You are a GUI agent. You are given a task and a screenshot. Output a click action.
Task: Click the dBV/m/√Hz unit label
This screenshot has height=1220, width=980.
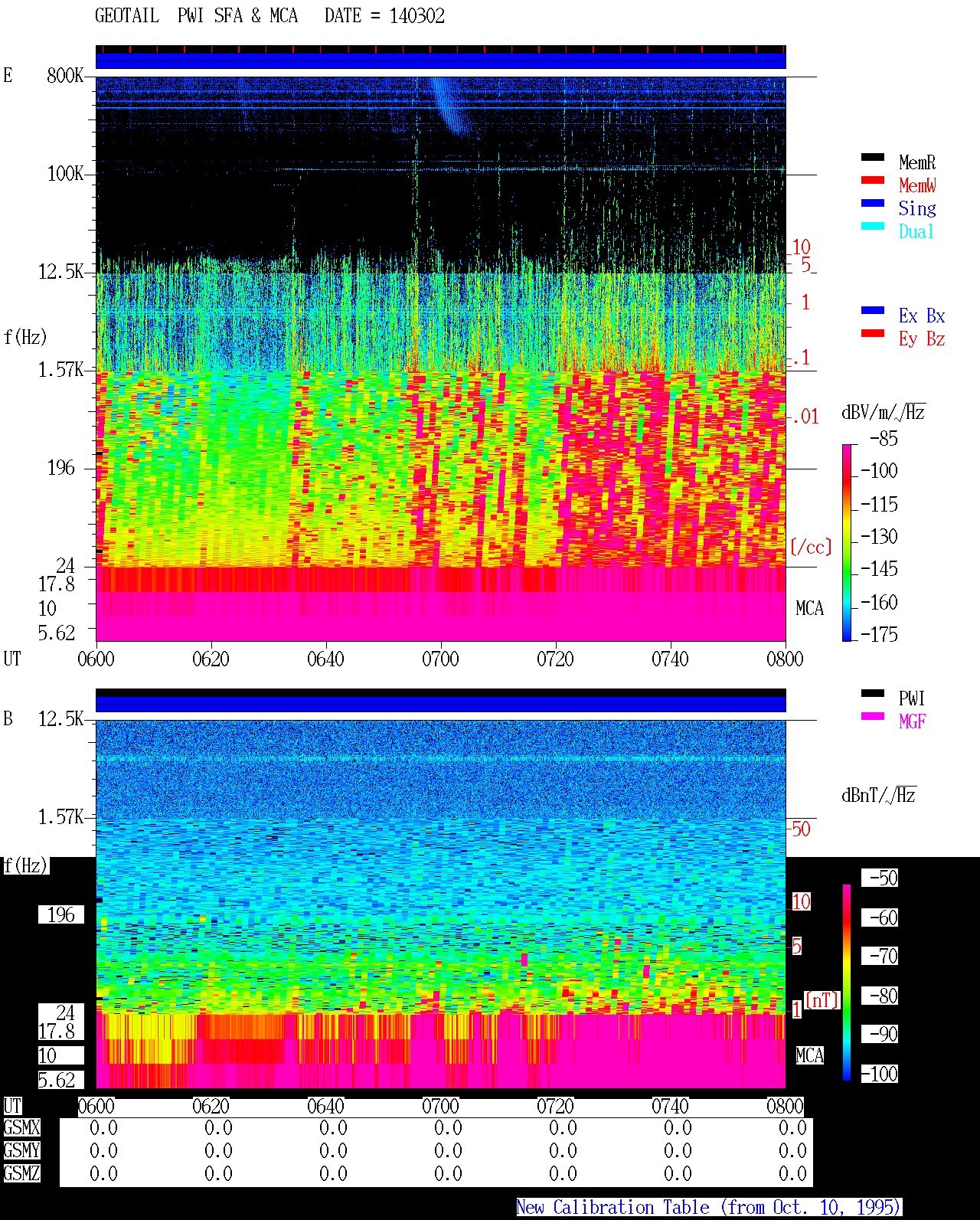tap(883, 412)
